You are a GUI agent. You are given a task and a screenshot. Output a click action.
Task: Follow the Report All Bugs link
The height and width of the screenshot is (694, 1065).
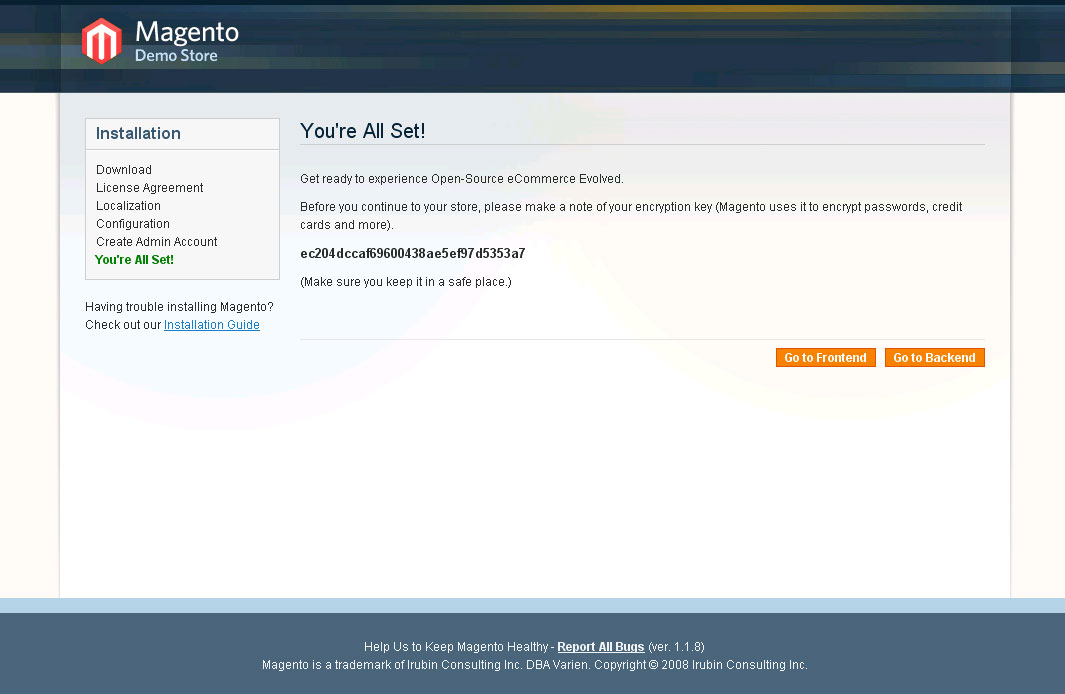tap(600, 647)
